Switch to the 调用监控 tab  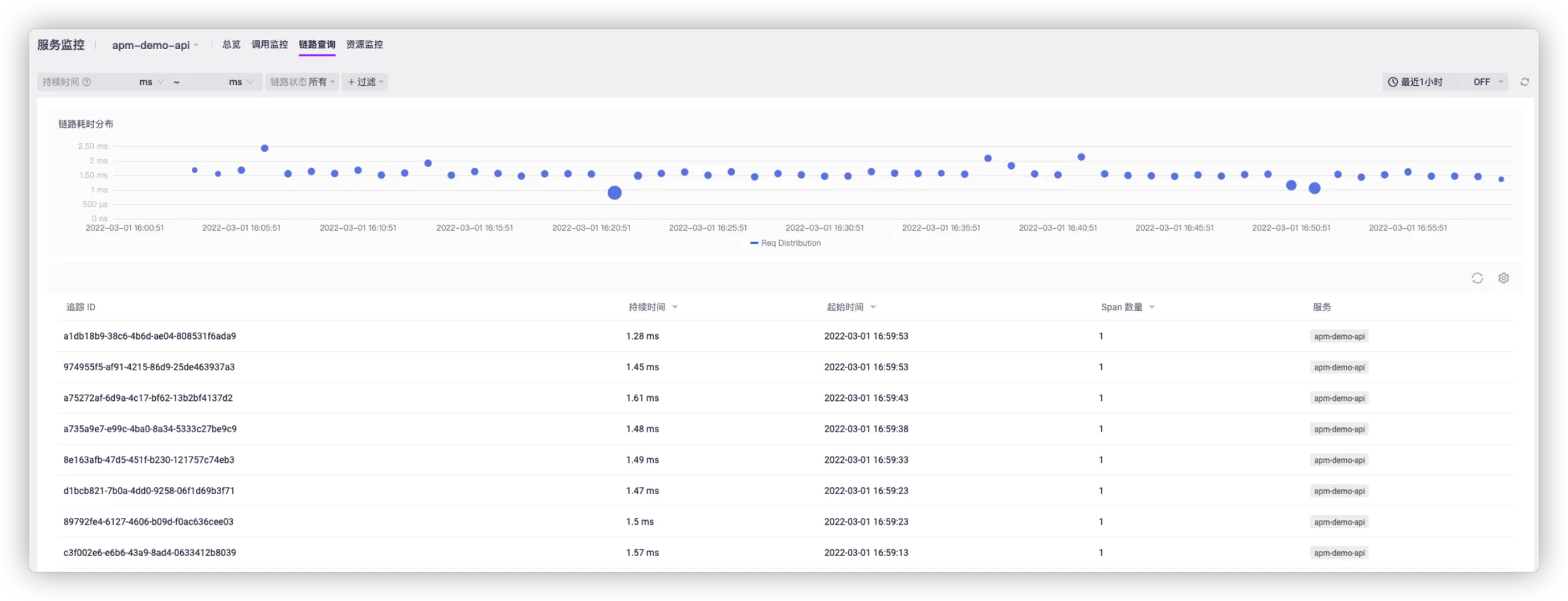pos(269,44)
